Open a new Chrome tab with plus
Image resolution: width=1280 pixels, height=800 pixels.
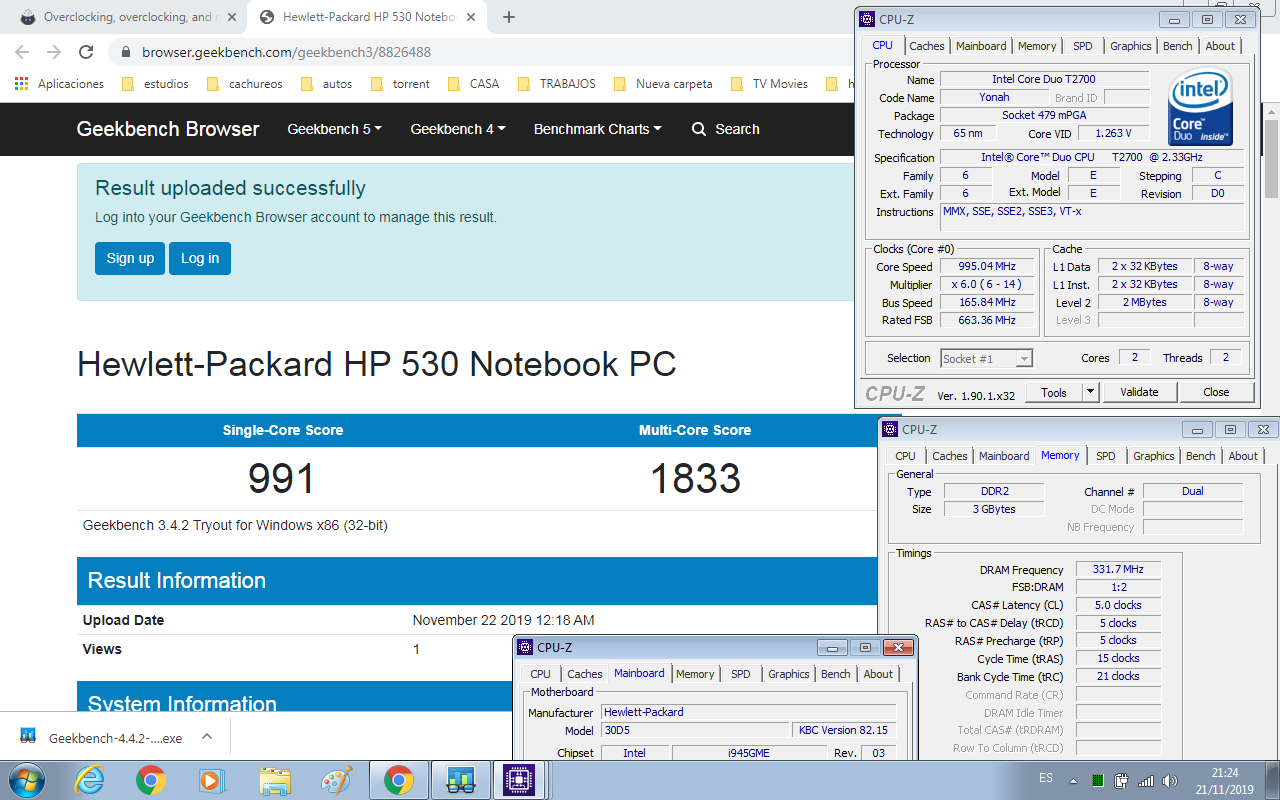[x=508, y=17]
